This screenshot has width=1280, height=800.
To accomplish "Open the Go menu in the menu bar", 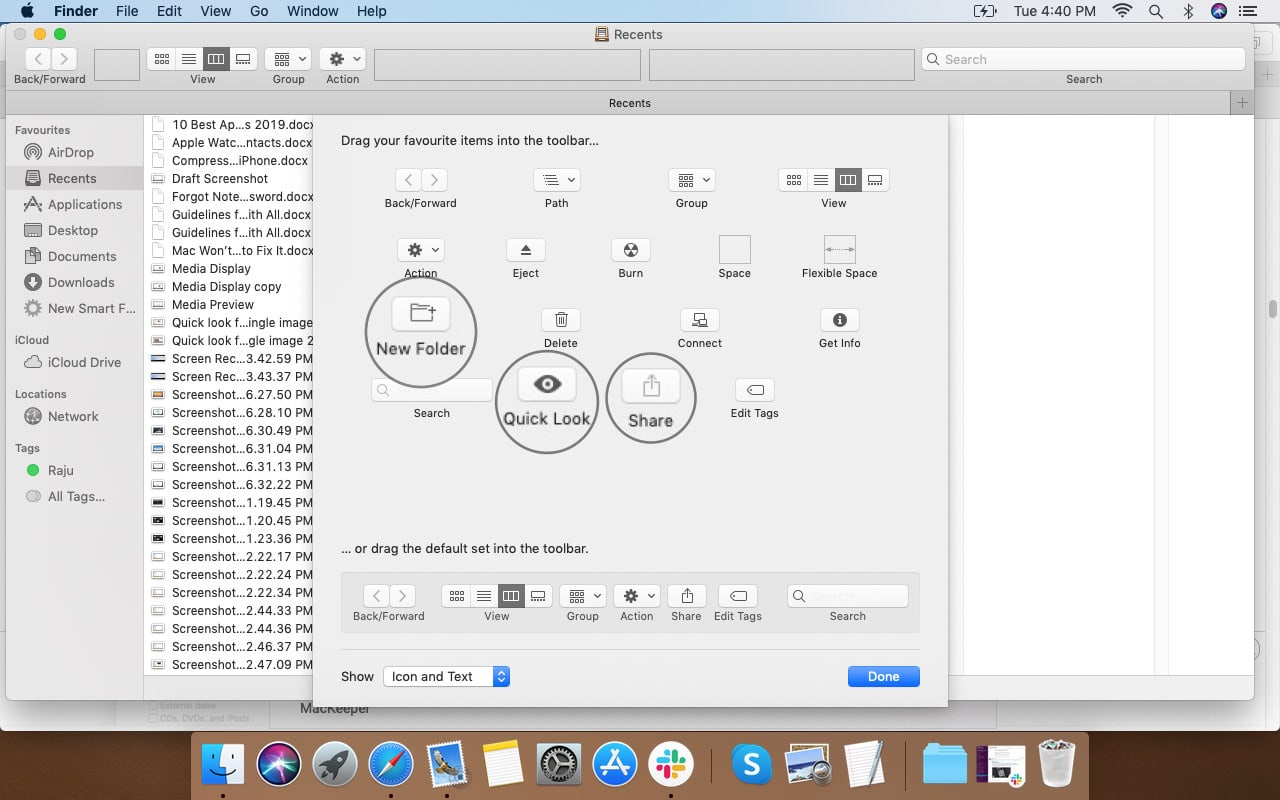I will (259, 11).
